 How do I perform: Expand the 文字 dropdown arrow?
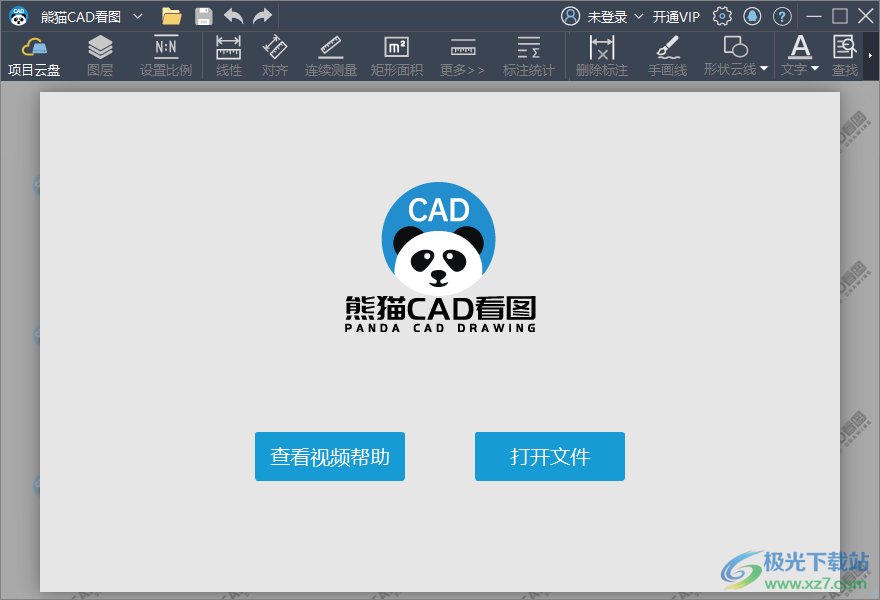(815, 68)
